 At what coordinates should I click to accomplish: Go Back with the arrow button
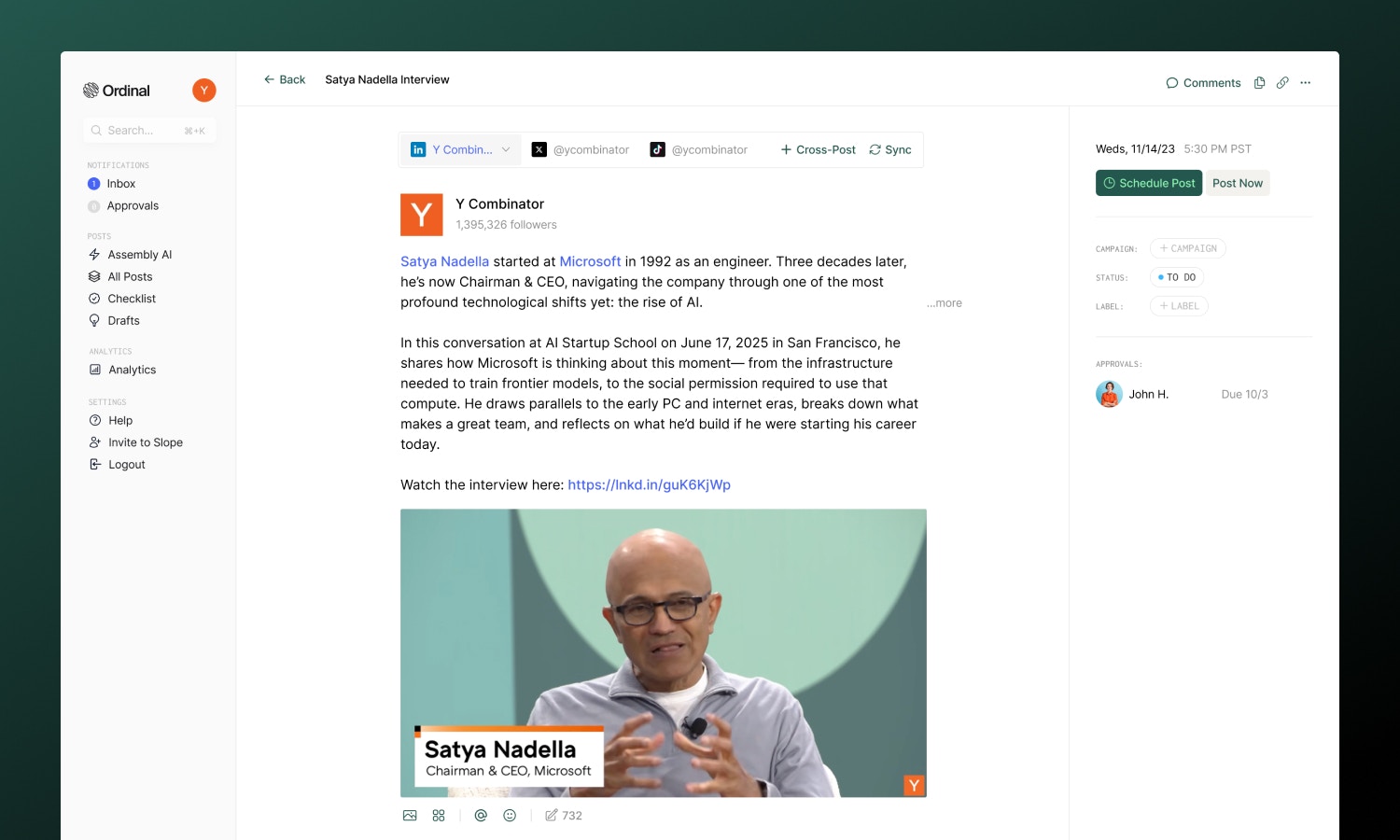click(285, 80)
